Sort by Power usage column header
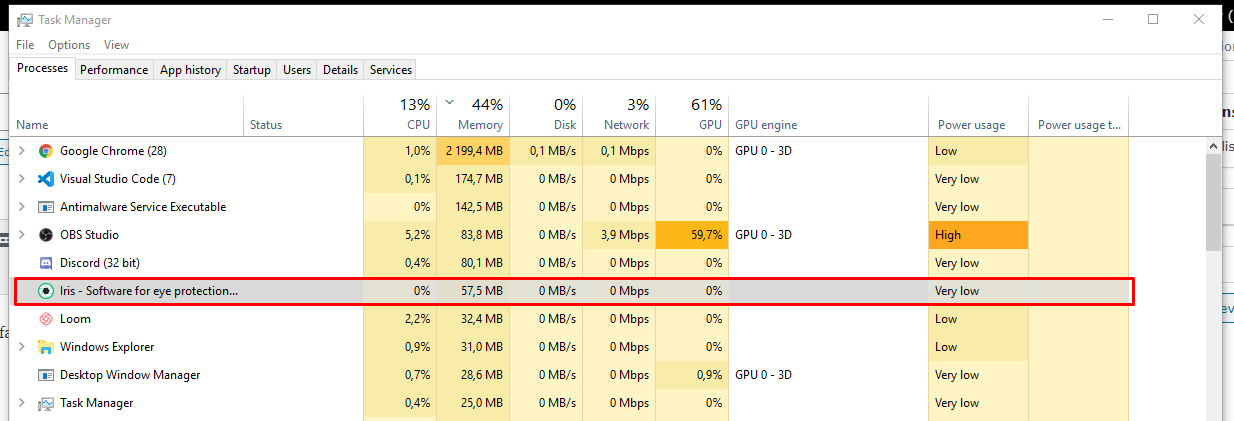 point(978,115)
